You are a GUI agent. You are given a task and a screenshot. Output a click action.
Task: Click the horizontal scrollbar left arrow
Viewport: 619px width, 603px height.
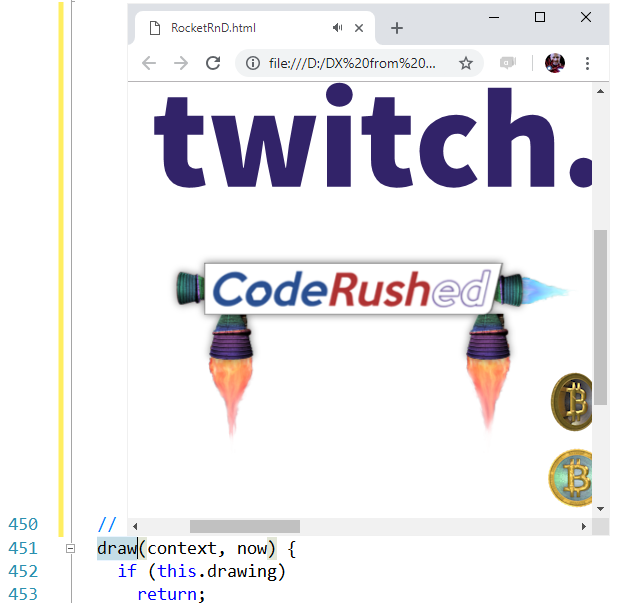pos(135,526)
